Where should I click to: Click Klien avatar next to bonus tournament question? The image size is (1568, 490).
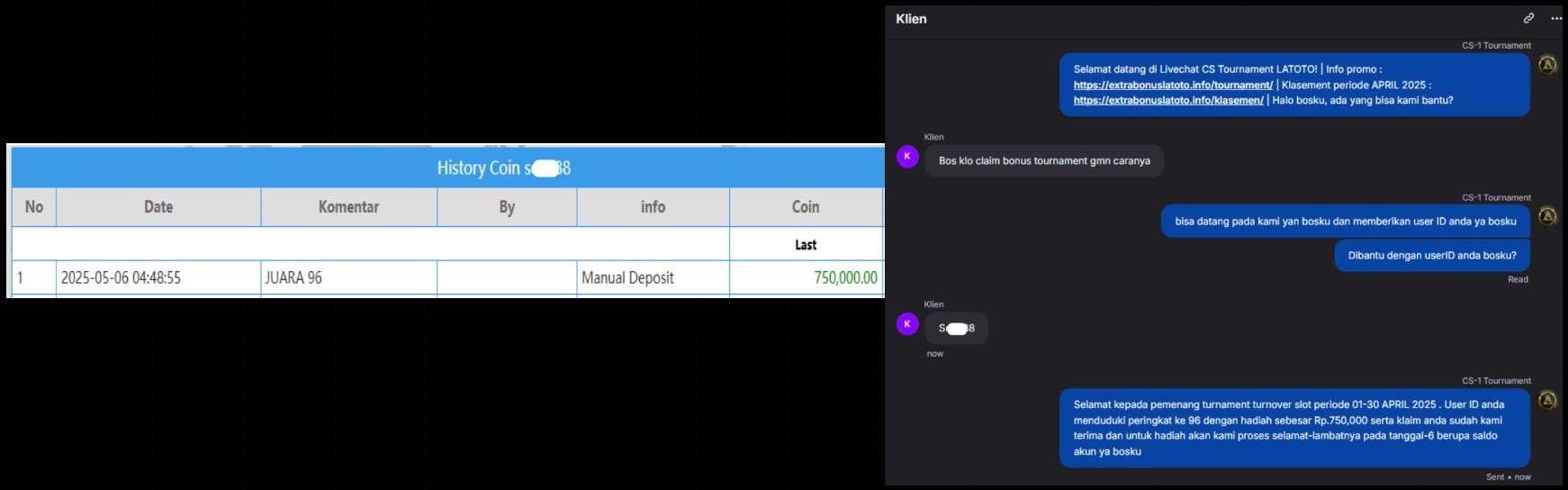pos(907,157)
